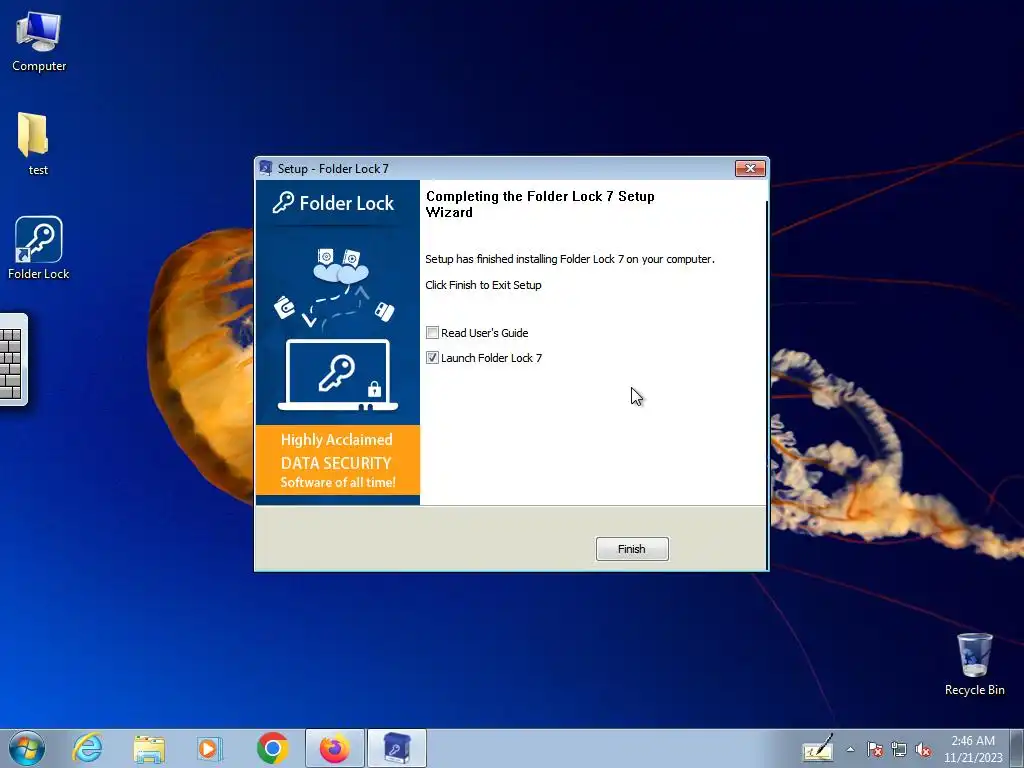Click the Folder Lock setup taskbar button
1024x768 pixels.
396,748
